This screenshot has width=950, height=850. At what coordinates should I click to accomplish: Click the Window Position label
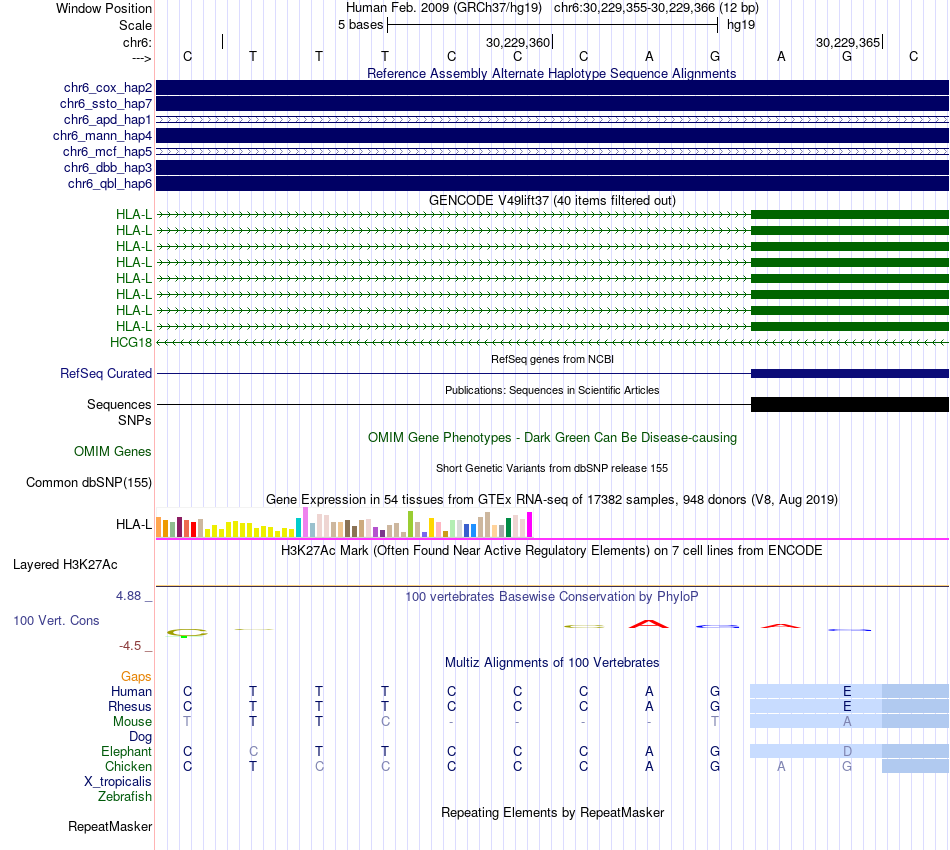point(104,8)
